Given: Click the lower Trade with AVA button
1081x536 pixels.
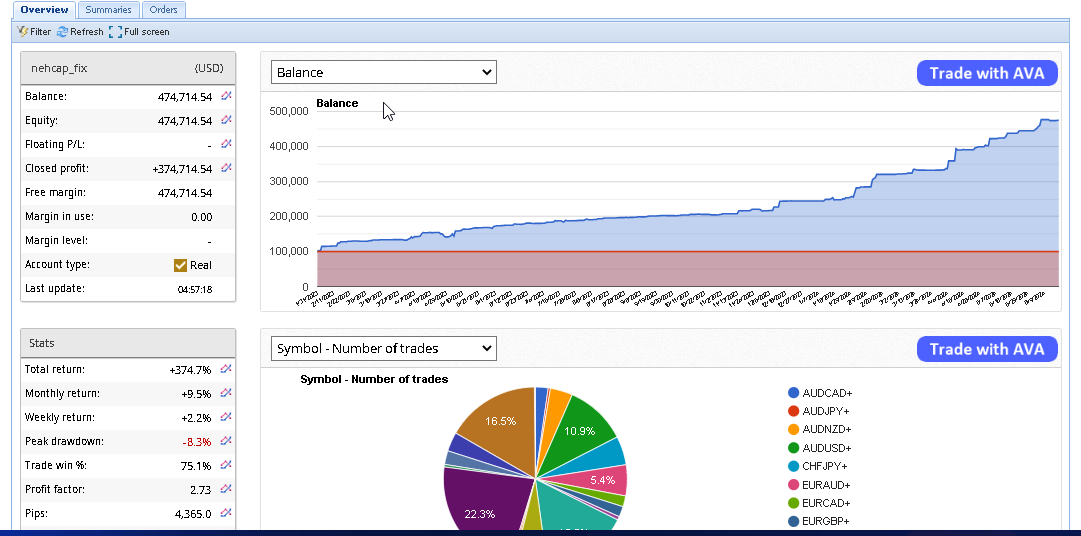Looking at the screenshot, I should [x=986, y=349].
